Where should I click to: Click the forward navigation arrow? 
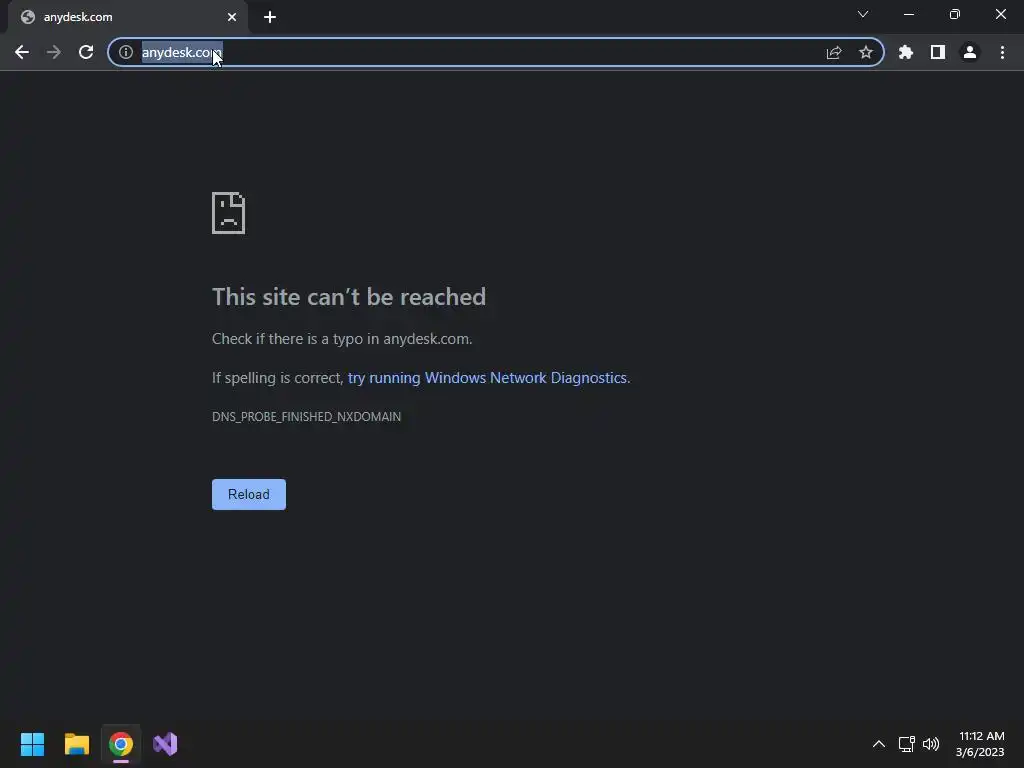pyautogui.click(x=54, y=52)
